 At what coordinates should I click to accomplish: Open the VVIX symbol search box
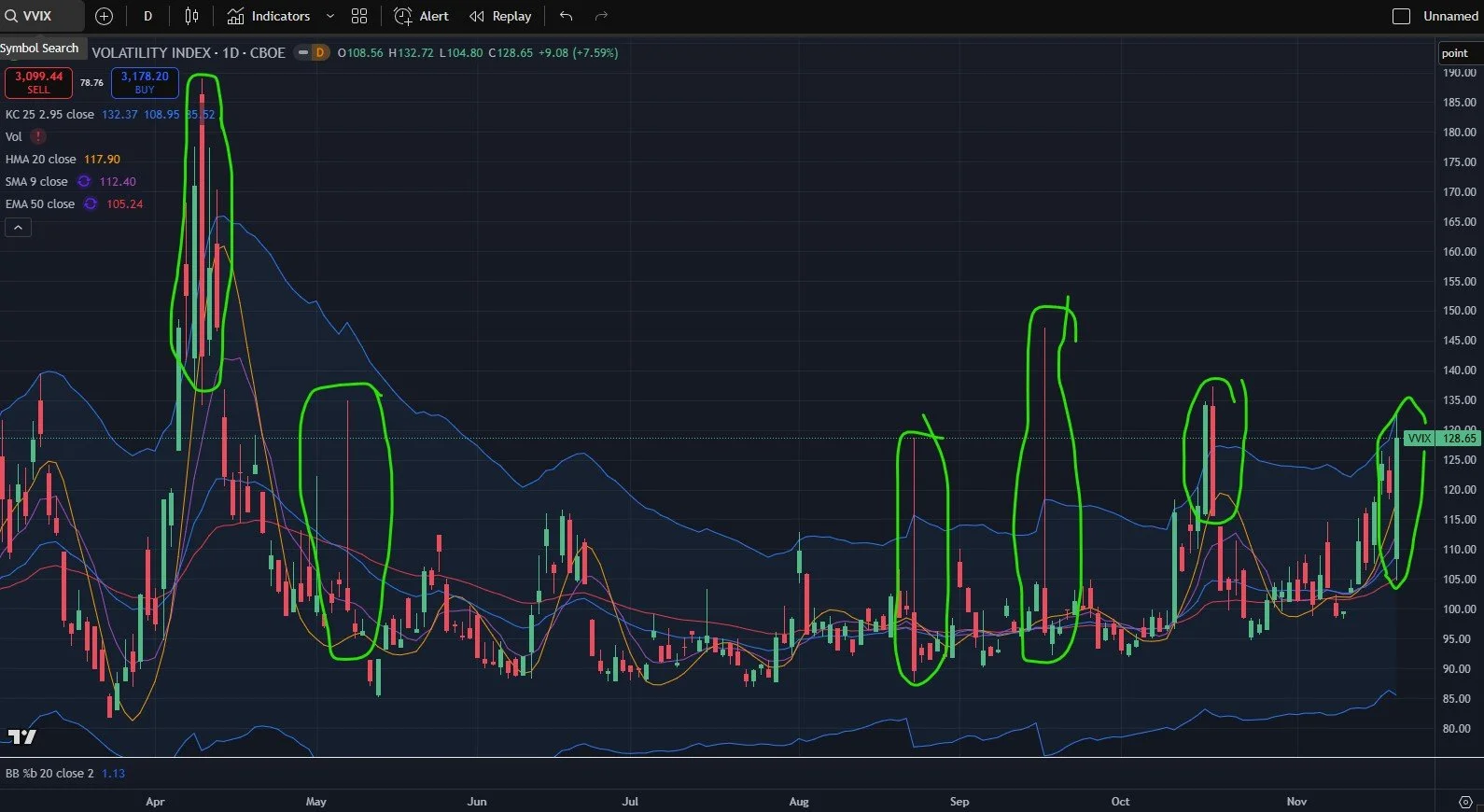pos(41,16)
